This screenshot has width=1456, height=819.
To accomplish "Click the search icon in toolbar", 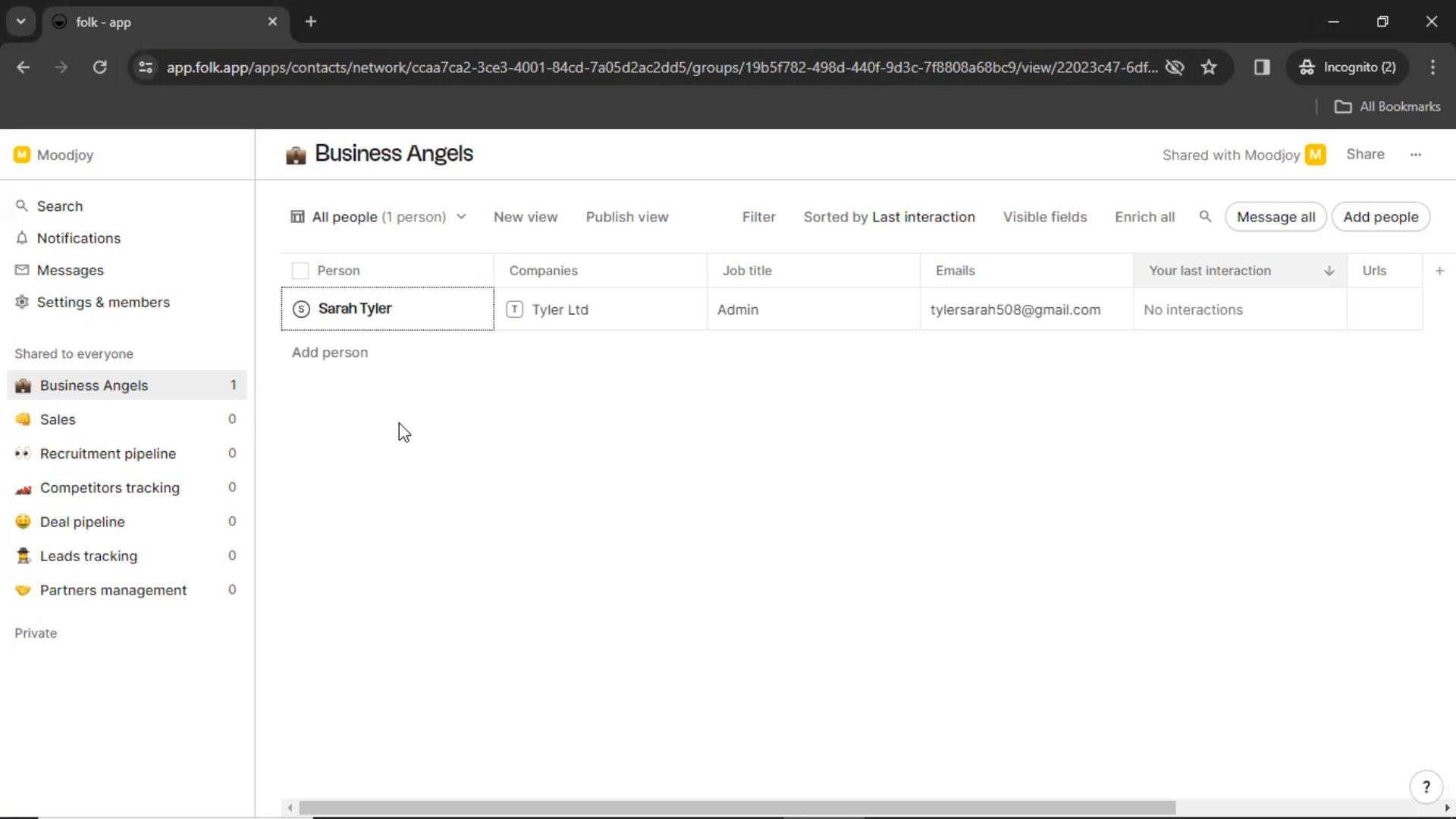I will (1205, 217).
